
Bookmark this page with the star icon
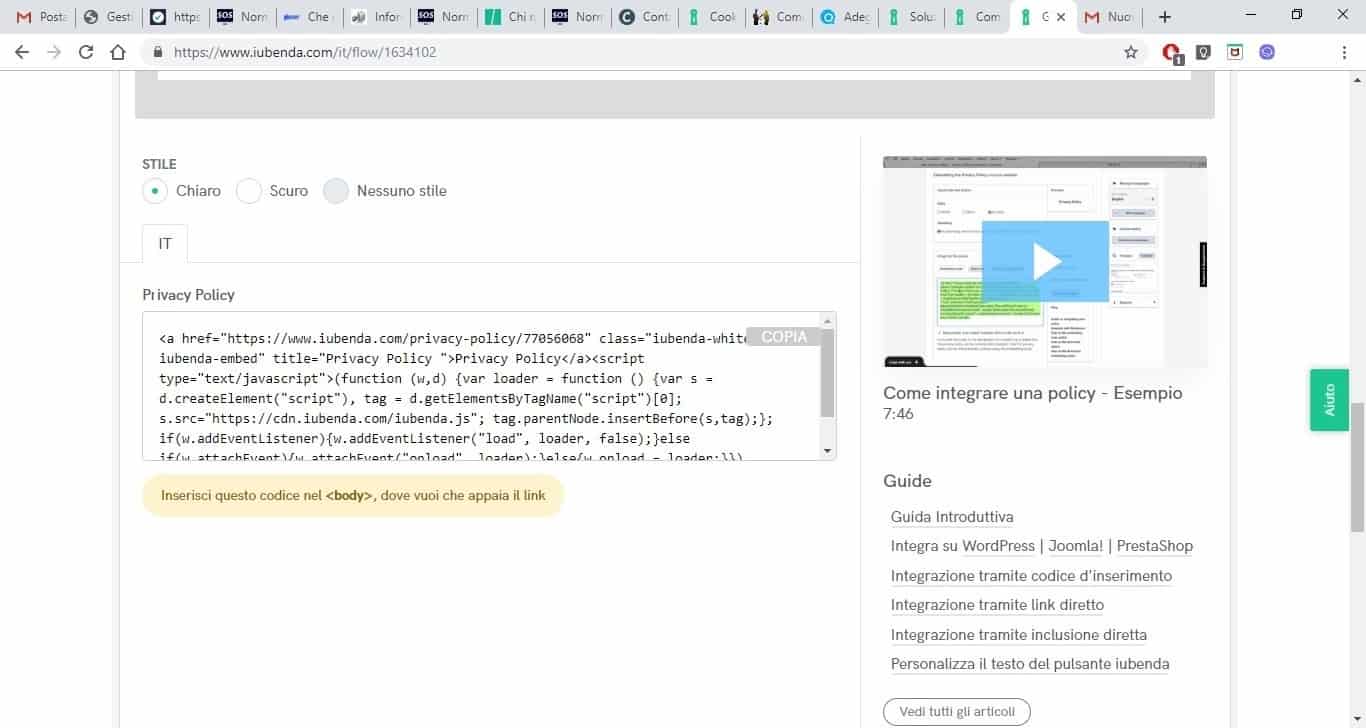(x=1131, y=52)
